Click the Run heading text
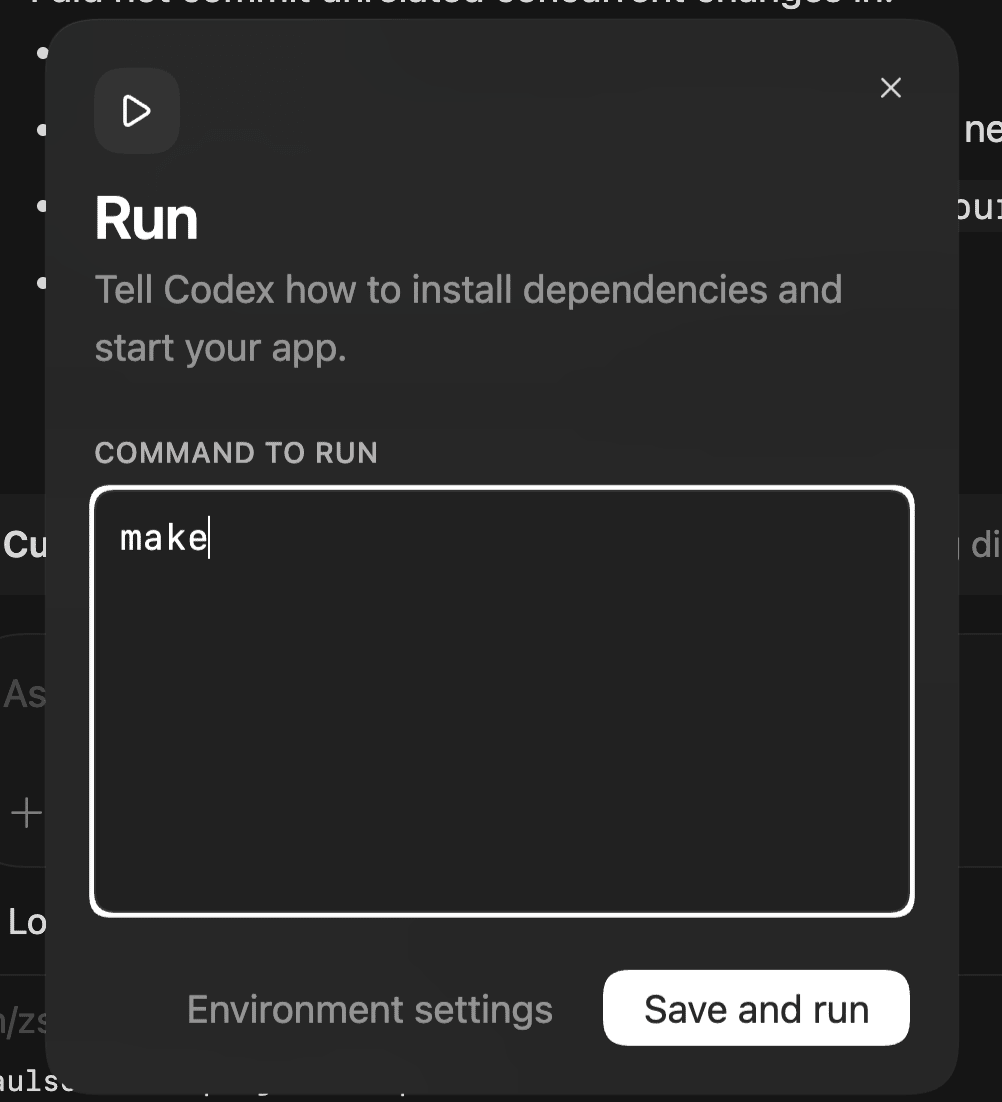 tap(146, 219)
